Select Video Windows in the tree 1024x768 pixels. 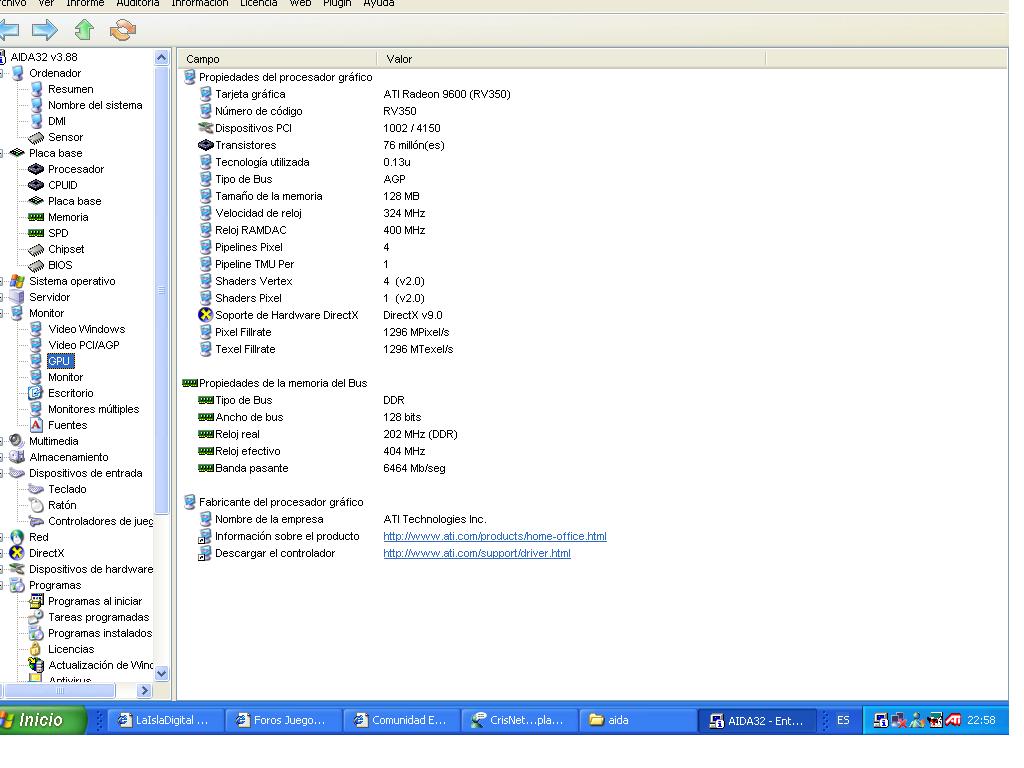[x=86, y=329]
